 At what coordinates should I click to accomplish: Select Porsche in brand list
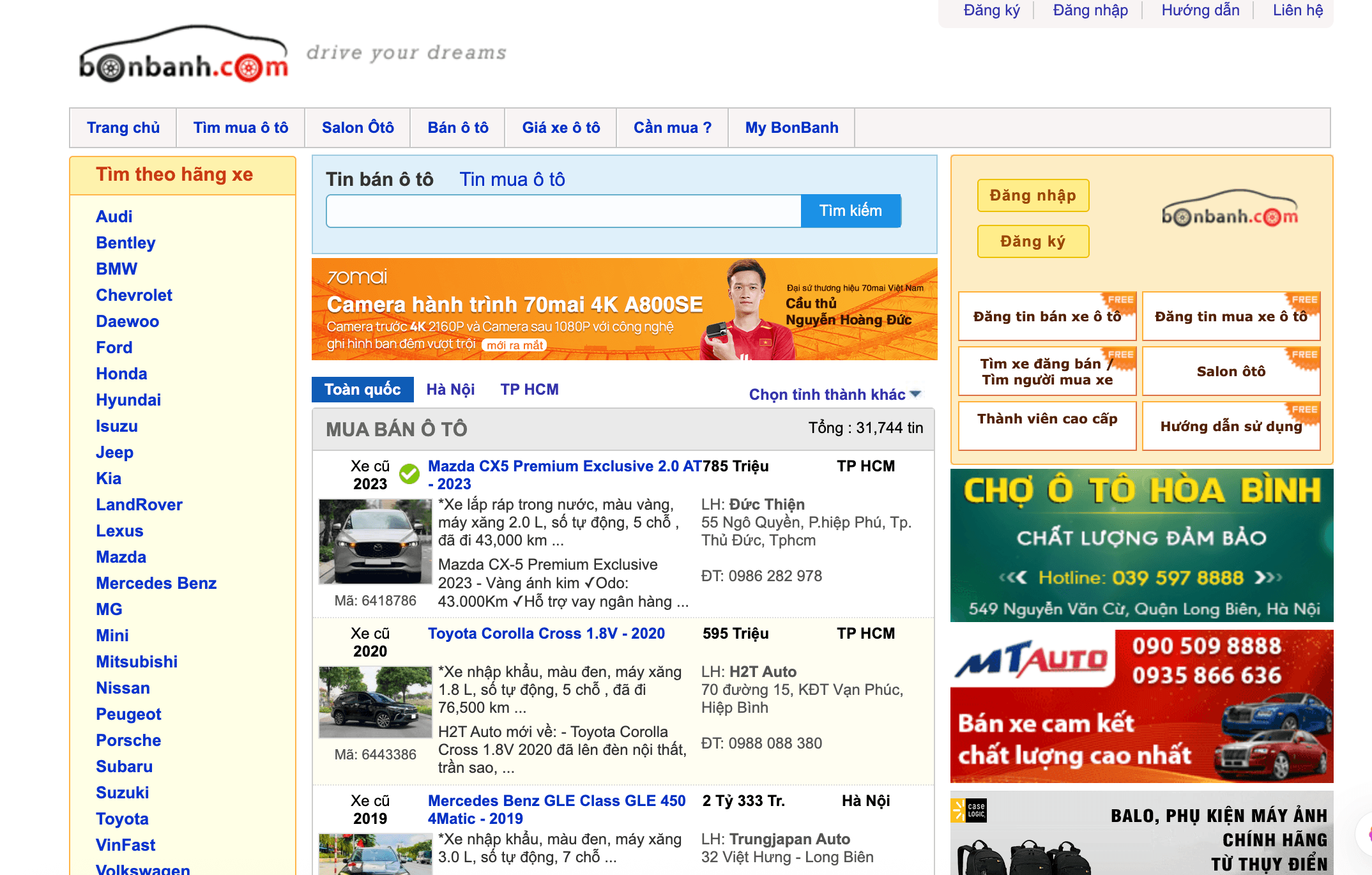(128, 740)
